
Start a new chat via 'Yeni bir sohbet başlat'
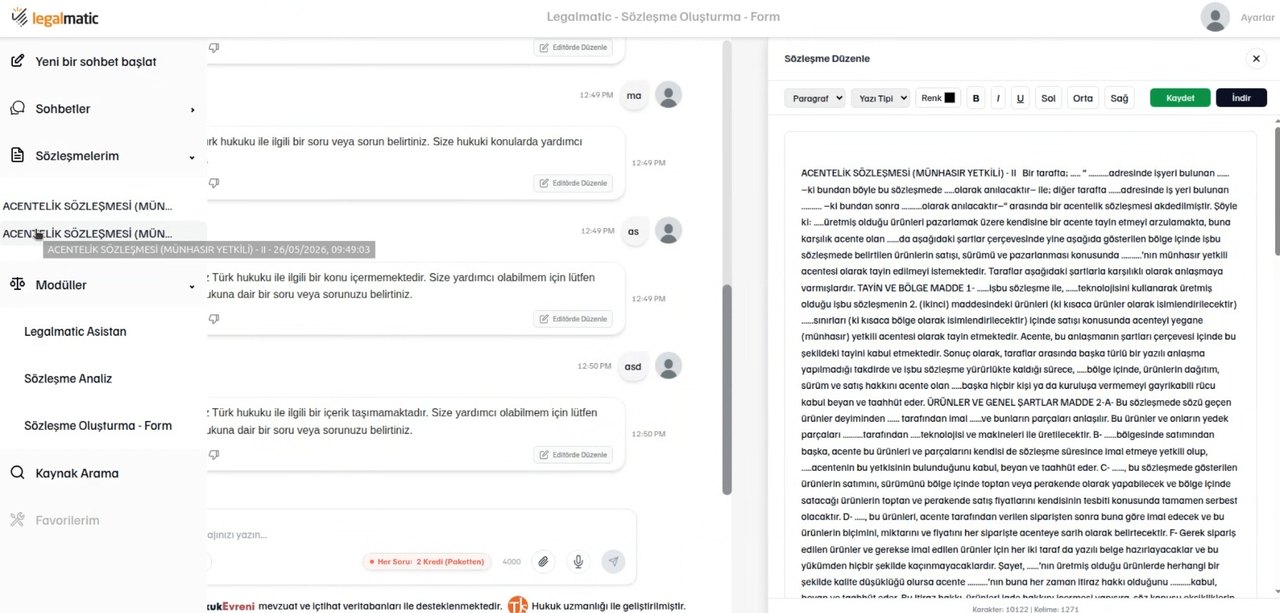point(96,62)
